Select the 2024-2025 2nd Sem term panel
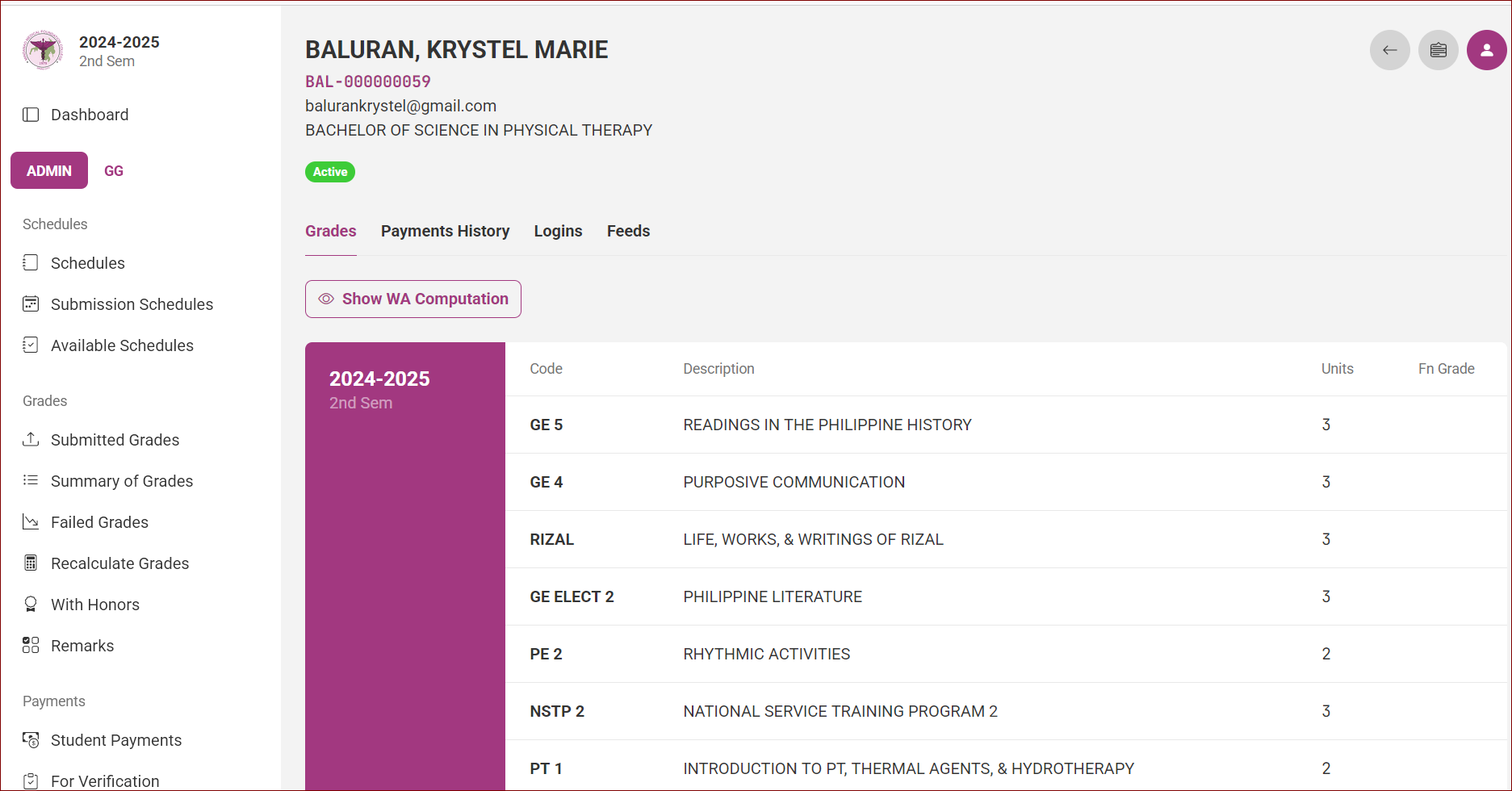 (x=405, y=566)
